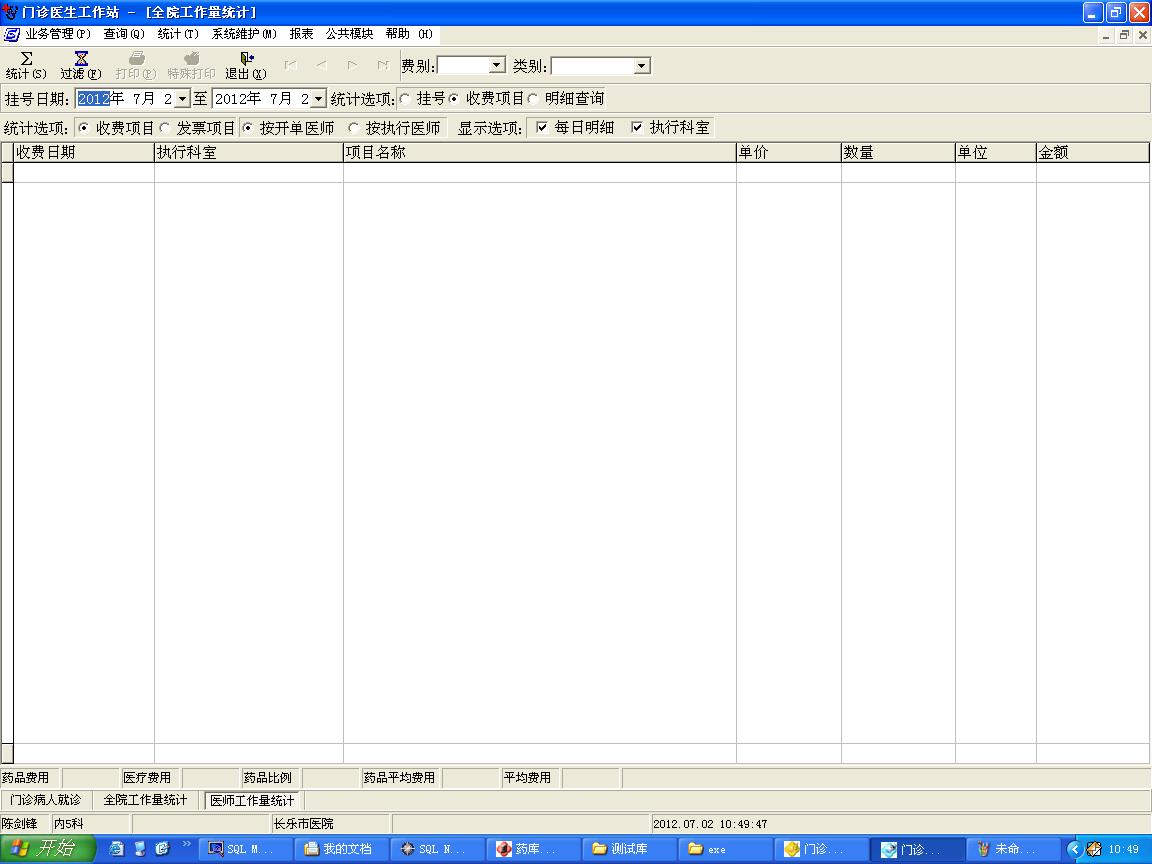Switch to 药库... taskbar window
The height and width of the screenshot is (864, 1152).
pos(533,849)
